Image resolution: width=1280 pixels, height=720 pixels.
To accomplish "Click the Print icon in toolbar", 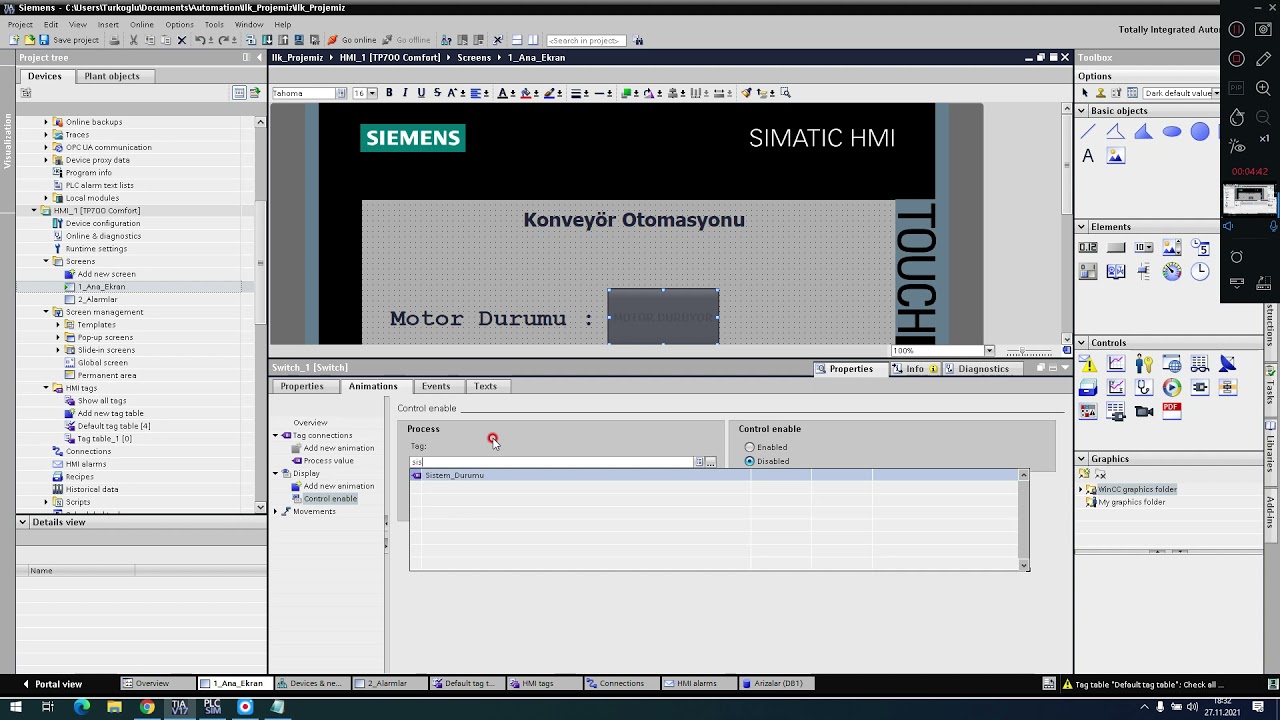I will click(114, 40).
